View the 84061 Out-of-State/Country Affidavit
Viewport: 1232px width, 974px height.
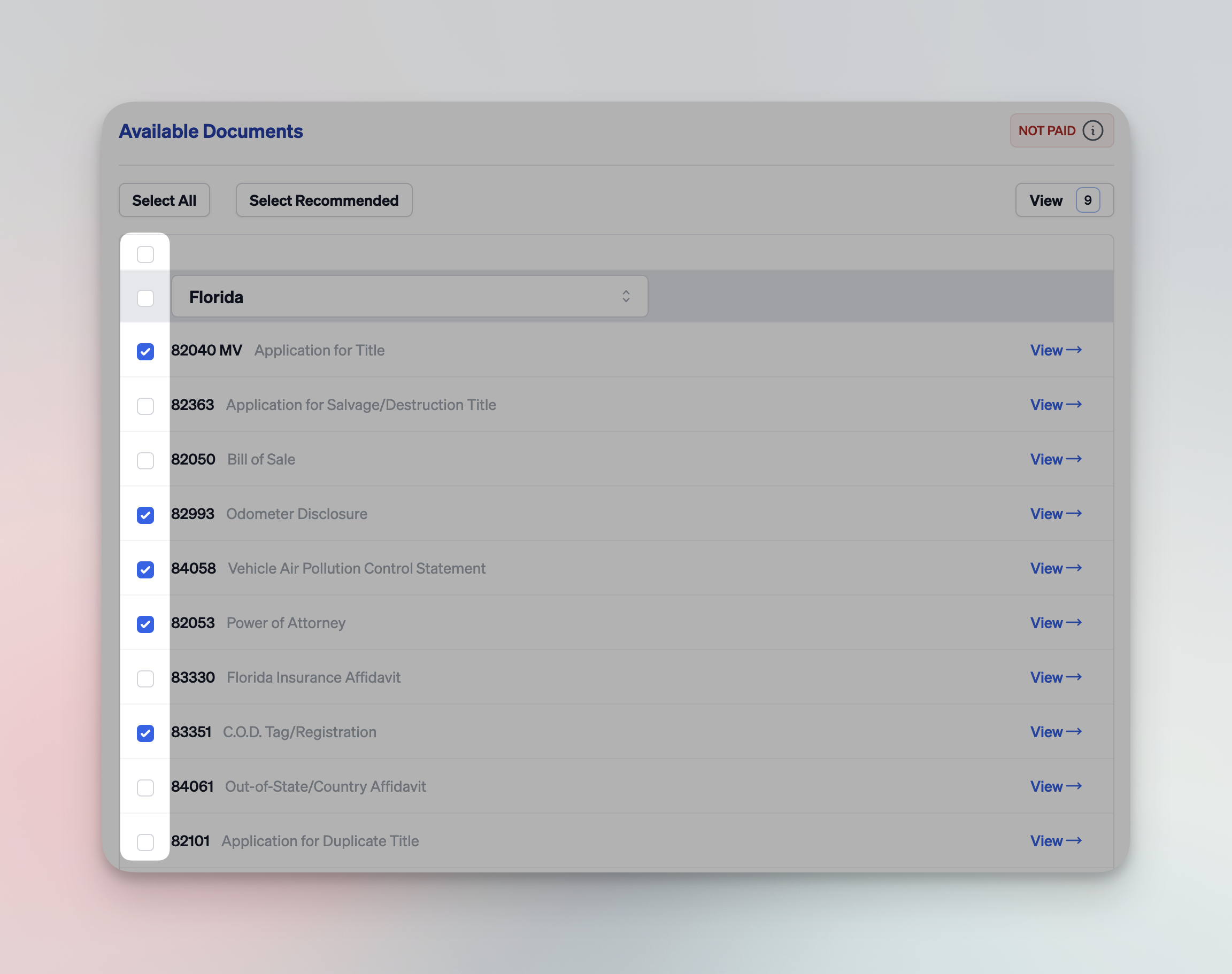1056,786
